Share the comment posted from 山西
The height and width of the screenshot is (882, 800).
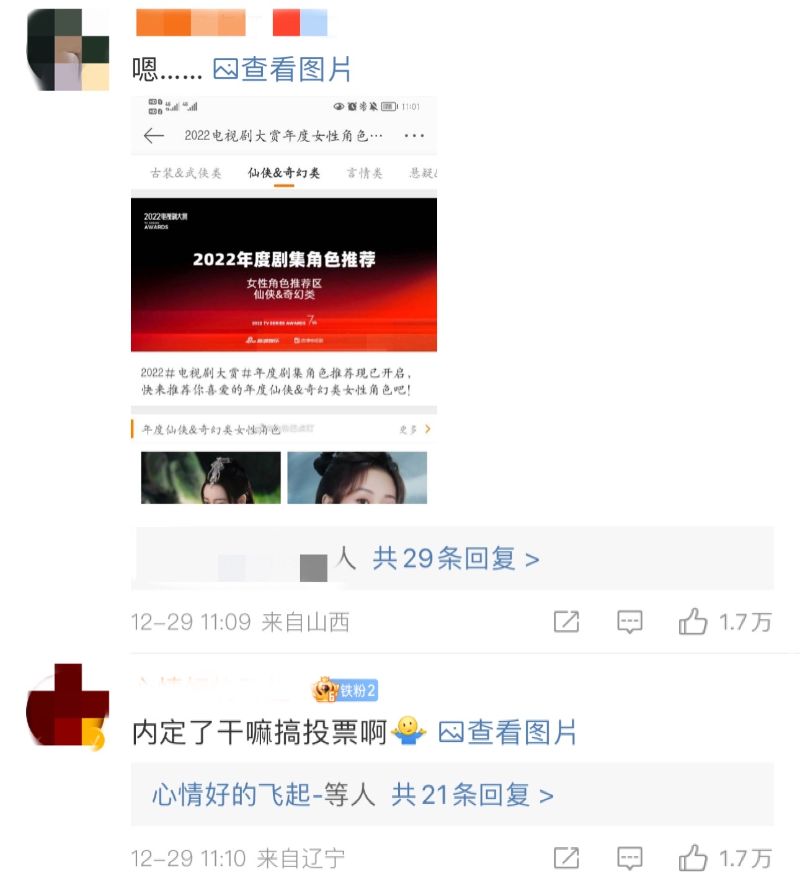pos(566,622)
